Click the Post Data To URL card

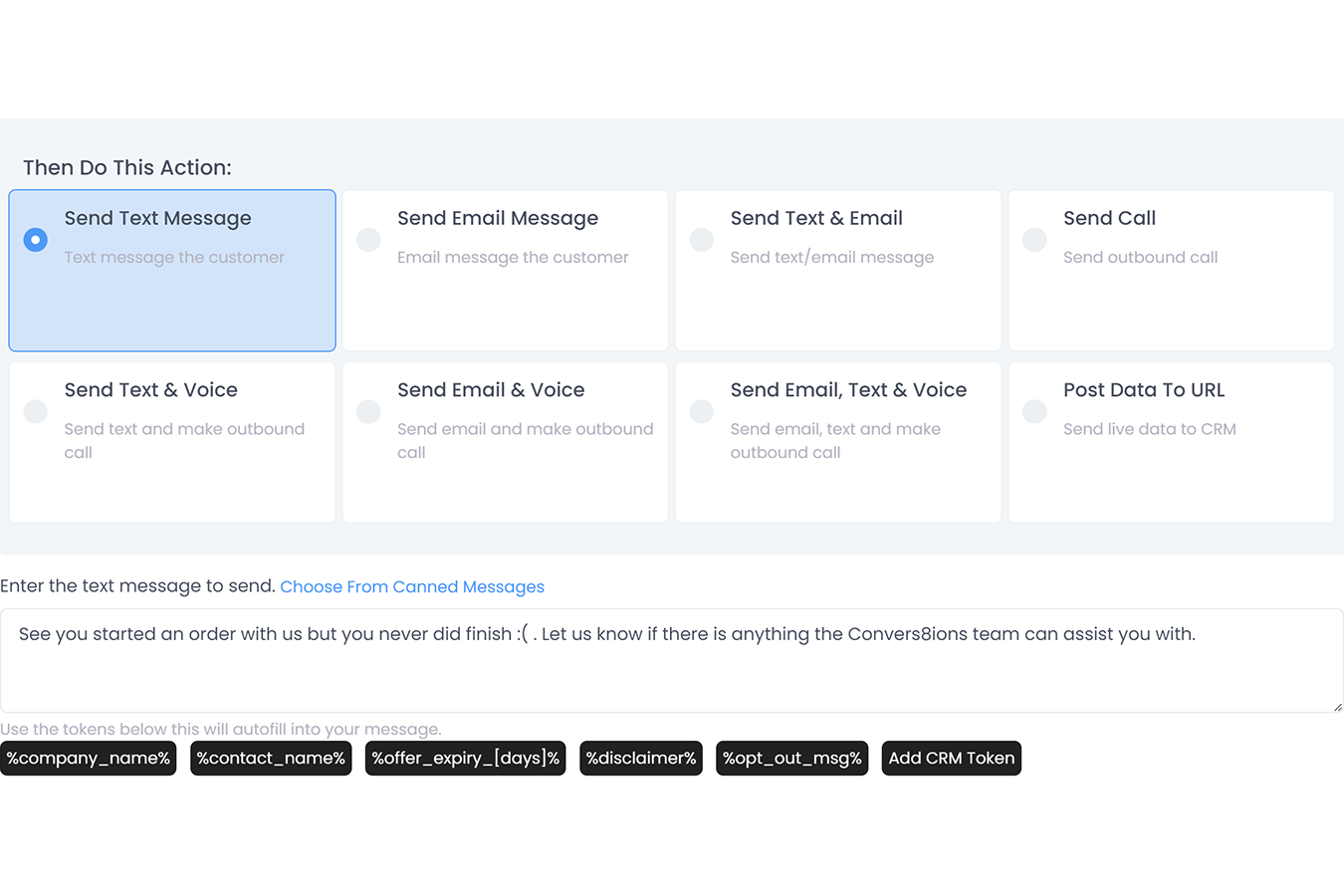tap(1171, 442)
